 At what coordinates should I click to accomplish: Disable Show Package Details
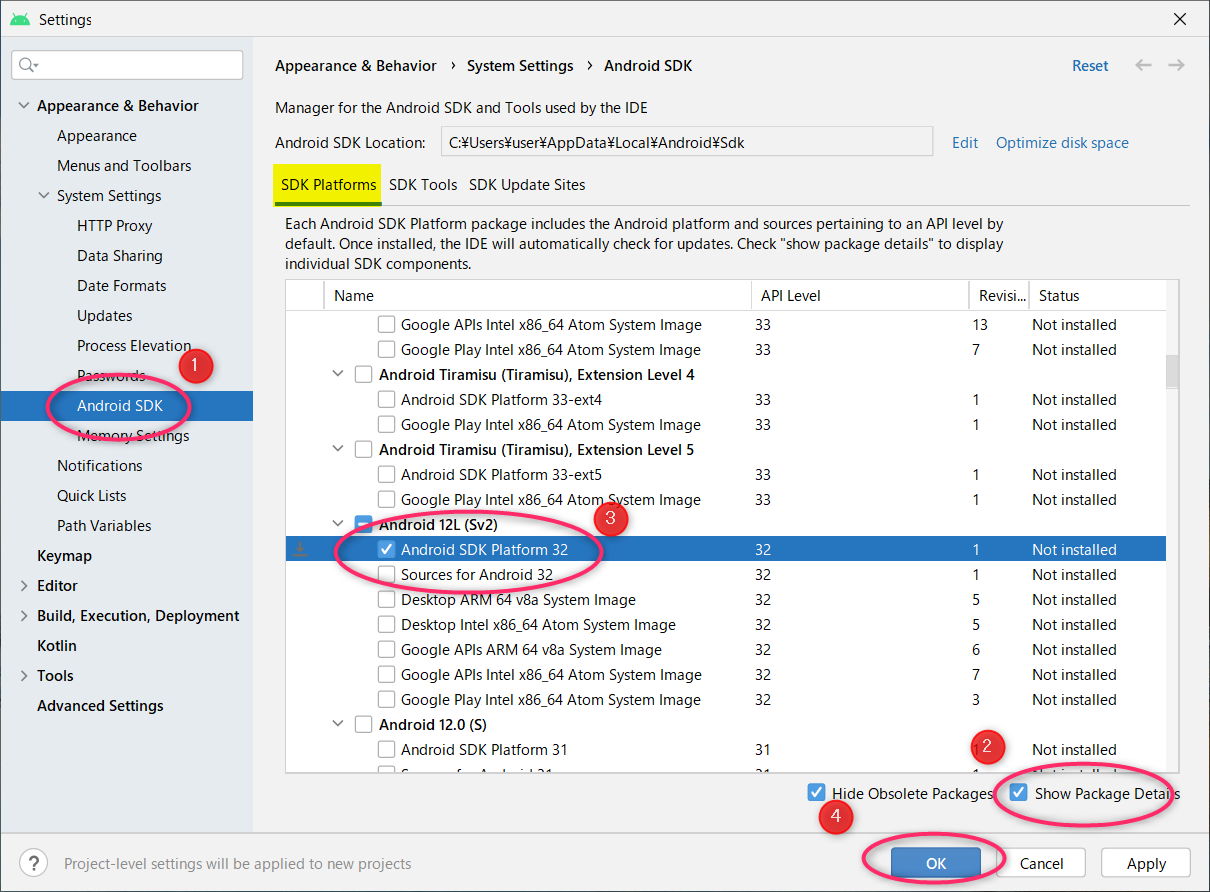coord(1019,791)
